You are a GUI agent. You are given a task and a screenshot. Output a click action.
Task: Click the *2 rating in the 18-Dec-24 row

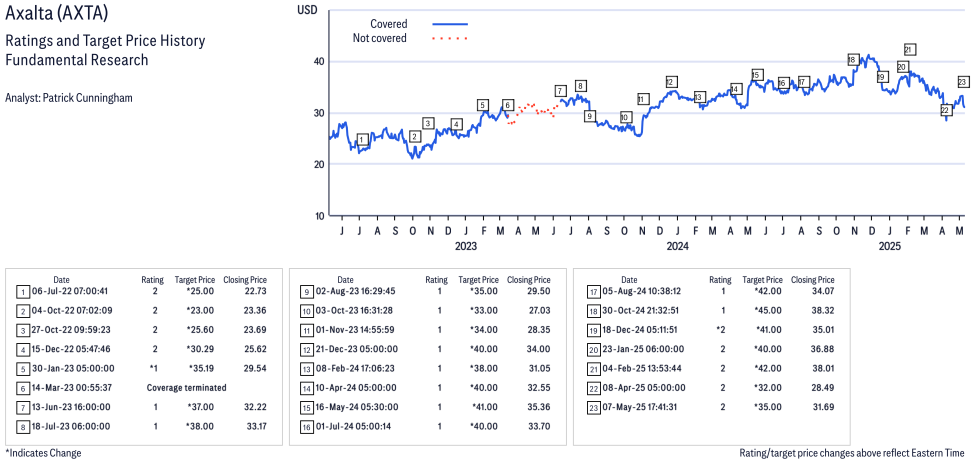720,330
